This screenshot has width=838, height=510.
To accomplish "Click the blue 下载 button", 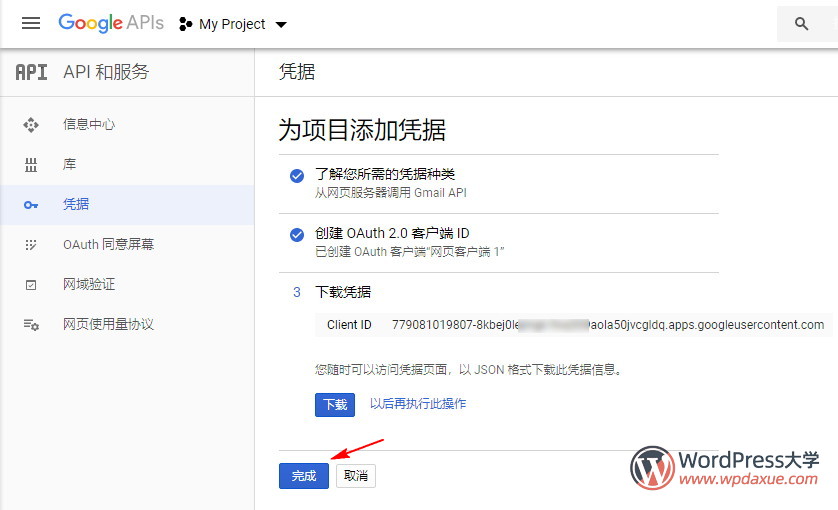I will coord(335,405).
